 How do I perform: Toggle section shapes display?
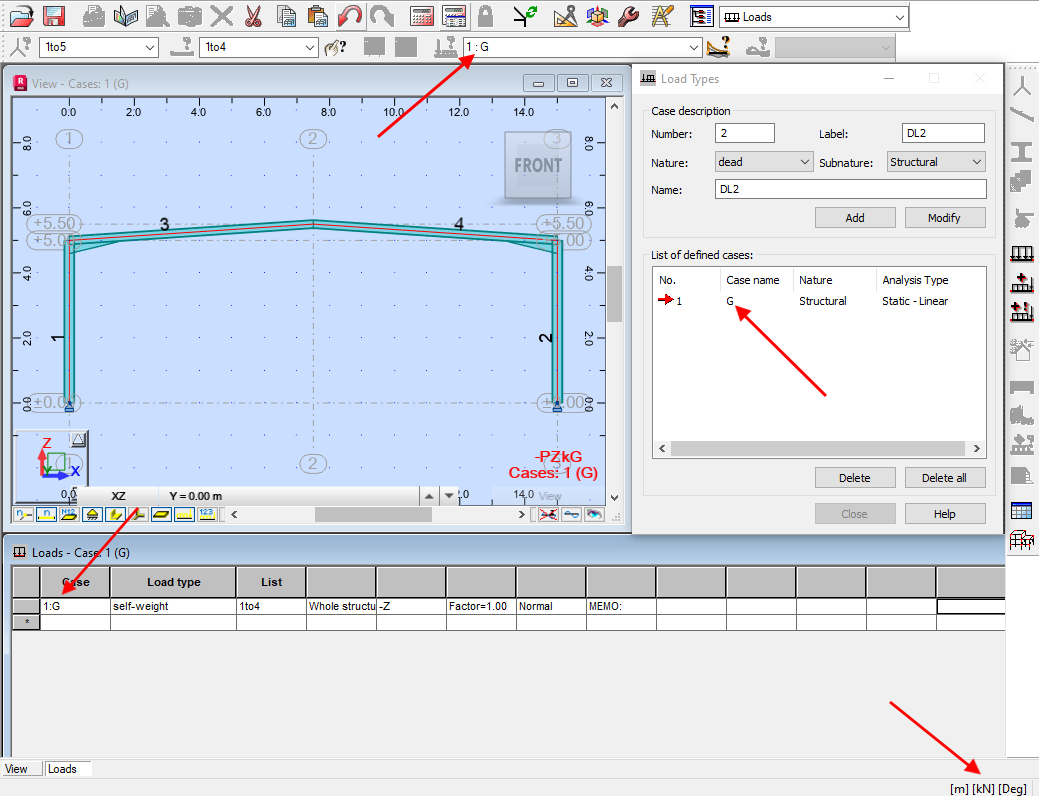pos(115,514)
